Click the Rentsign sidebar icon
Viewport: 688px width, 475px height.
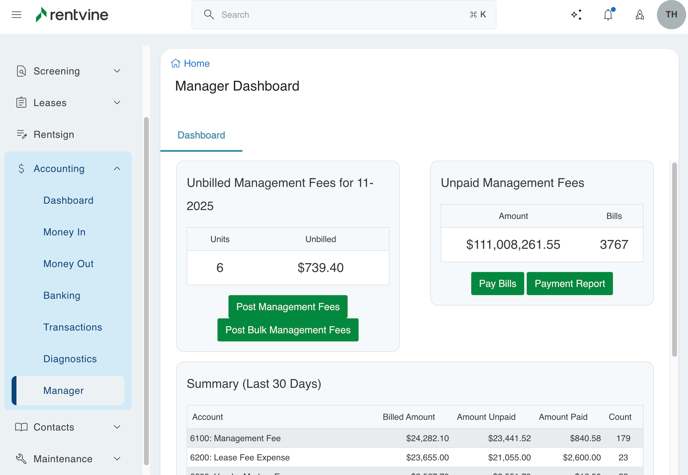point(21,134)
